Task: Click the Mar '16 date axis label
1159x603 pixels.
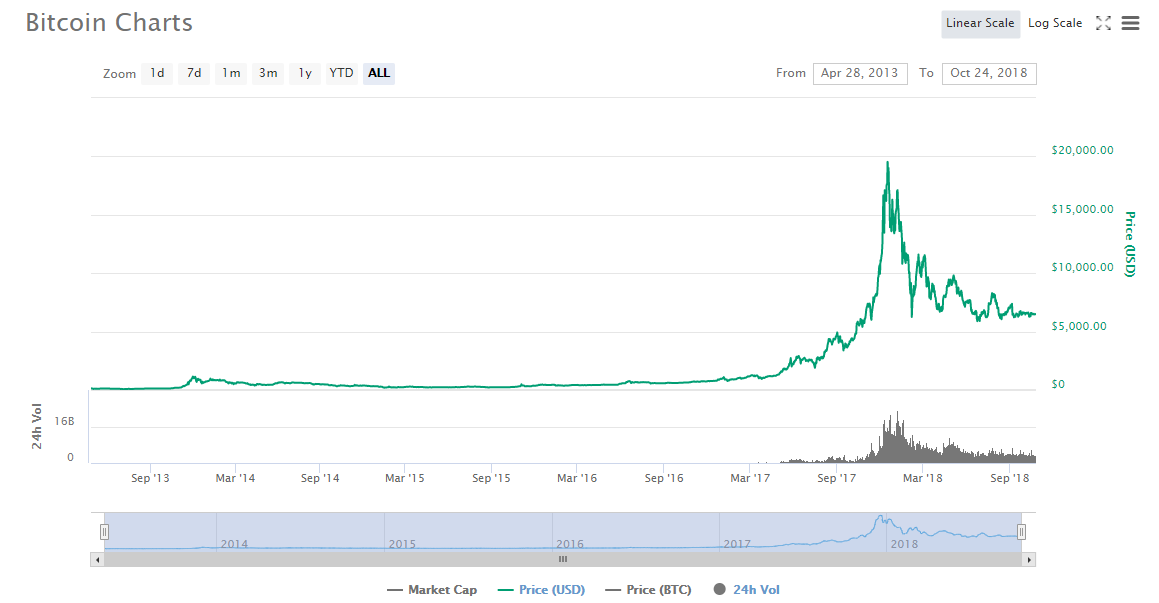Action: point(577,478)
